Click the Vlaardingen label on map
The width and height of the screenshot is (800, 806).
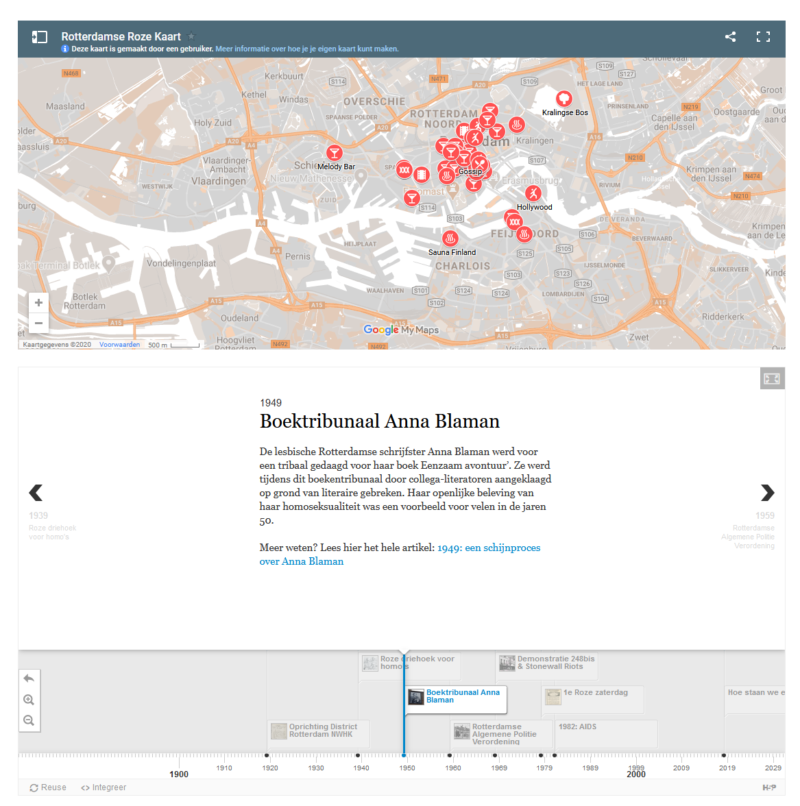click(219, 181)
